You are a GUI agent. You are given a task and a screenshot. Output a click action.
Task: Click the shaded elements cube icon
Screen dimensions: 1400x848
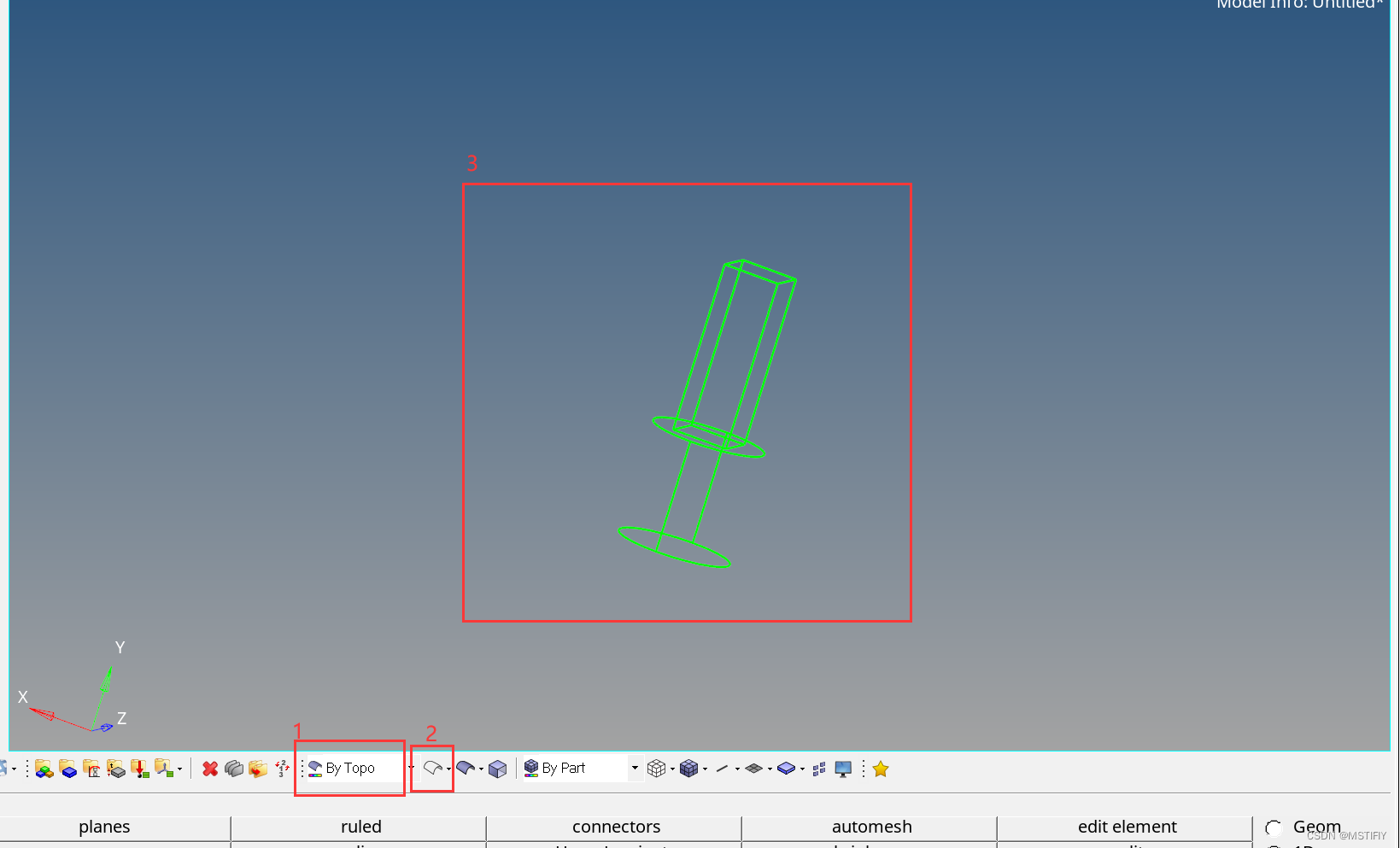(688, 769)
